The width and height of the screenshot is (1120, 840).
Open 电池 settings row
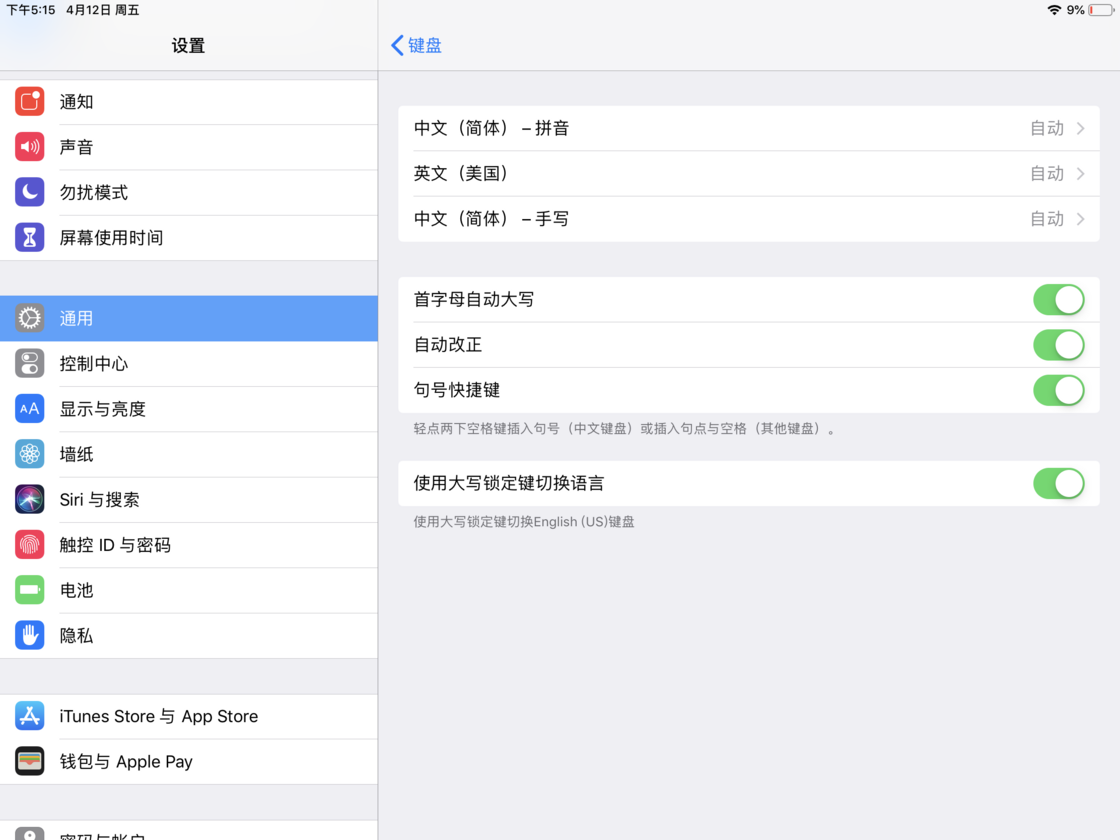(x=189, y=591)
